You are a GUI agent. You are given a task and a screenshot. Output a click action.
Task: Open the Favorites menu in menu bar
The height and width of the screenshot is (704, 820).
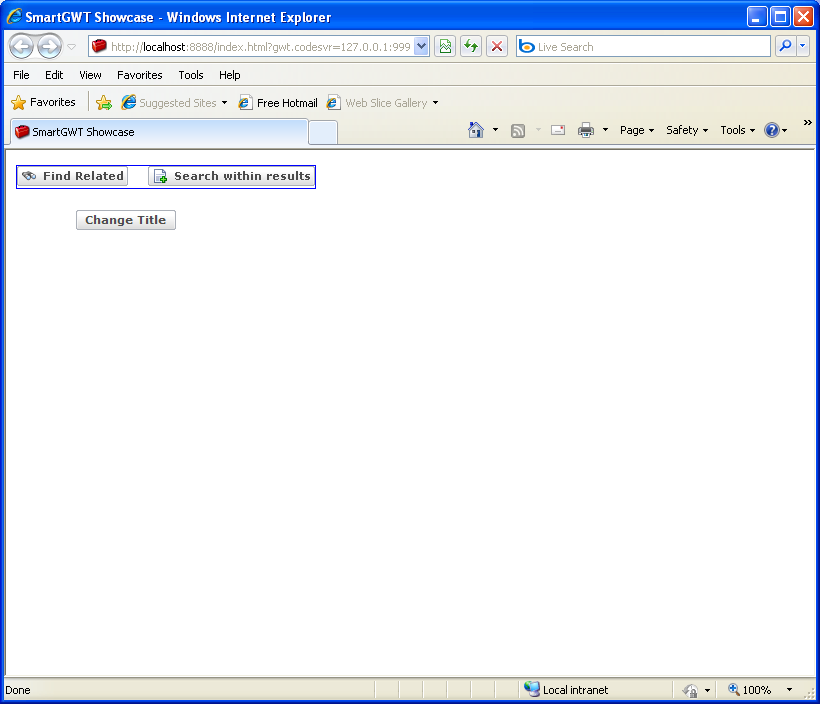(140, 75)
